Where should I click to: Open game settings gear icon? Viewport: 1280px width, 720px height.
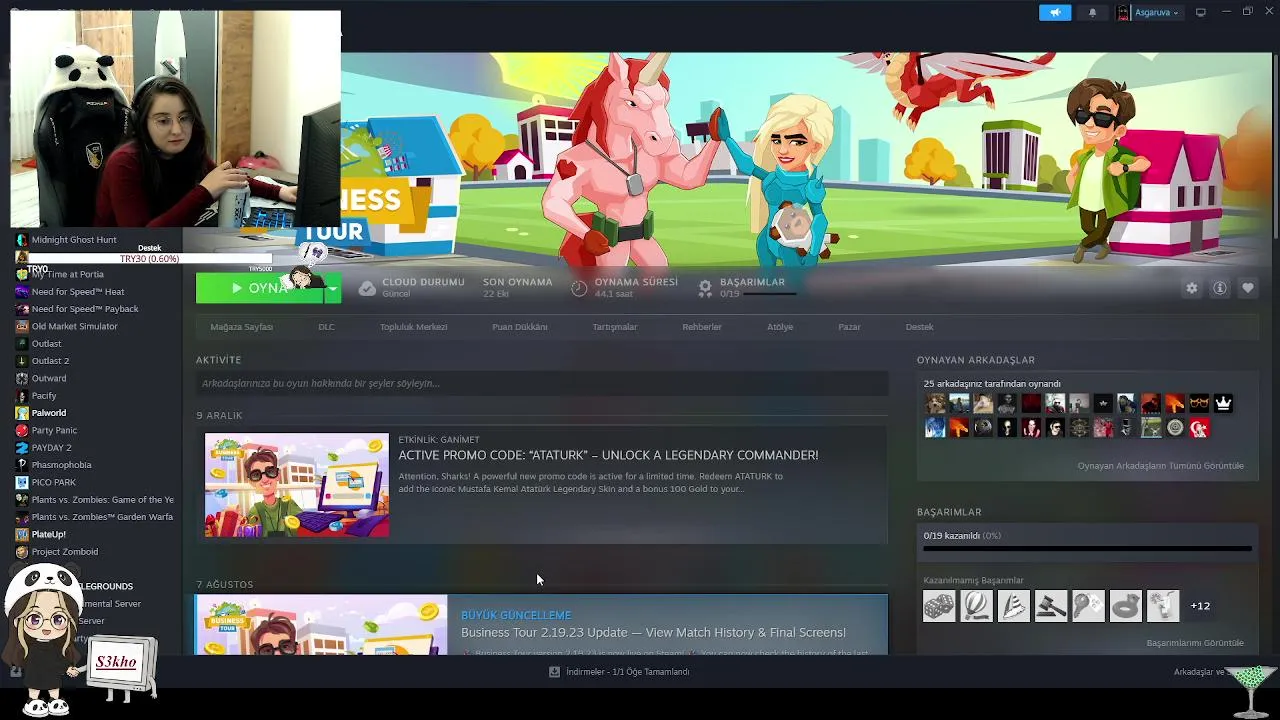coord(1191,288)
